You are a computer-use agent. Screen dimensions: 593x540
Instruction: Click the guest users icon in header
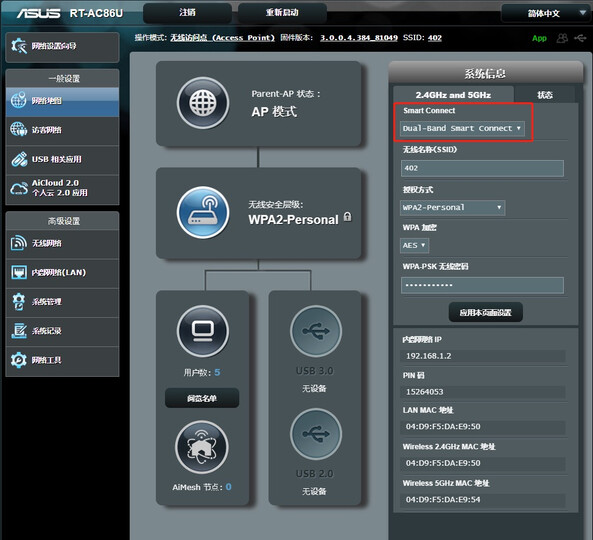[562, 38]
